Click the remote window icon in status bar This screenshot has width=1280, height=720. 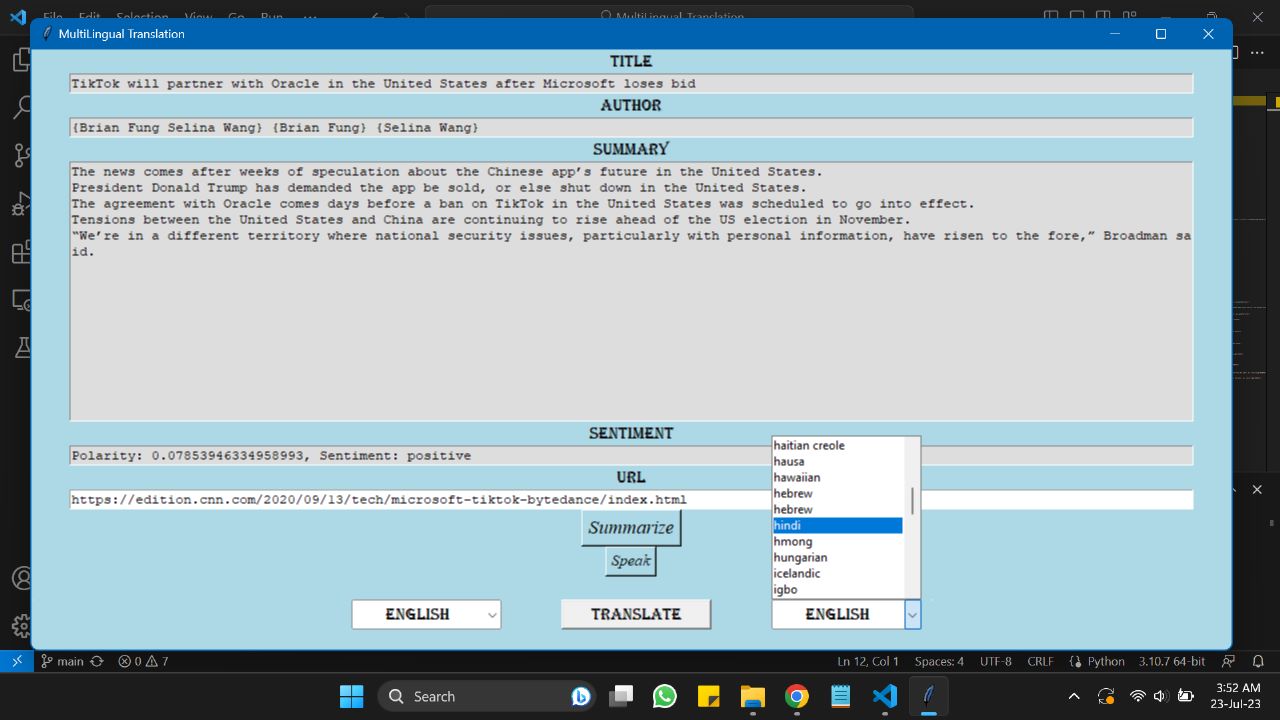(x=16, y=661)
